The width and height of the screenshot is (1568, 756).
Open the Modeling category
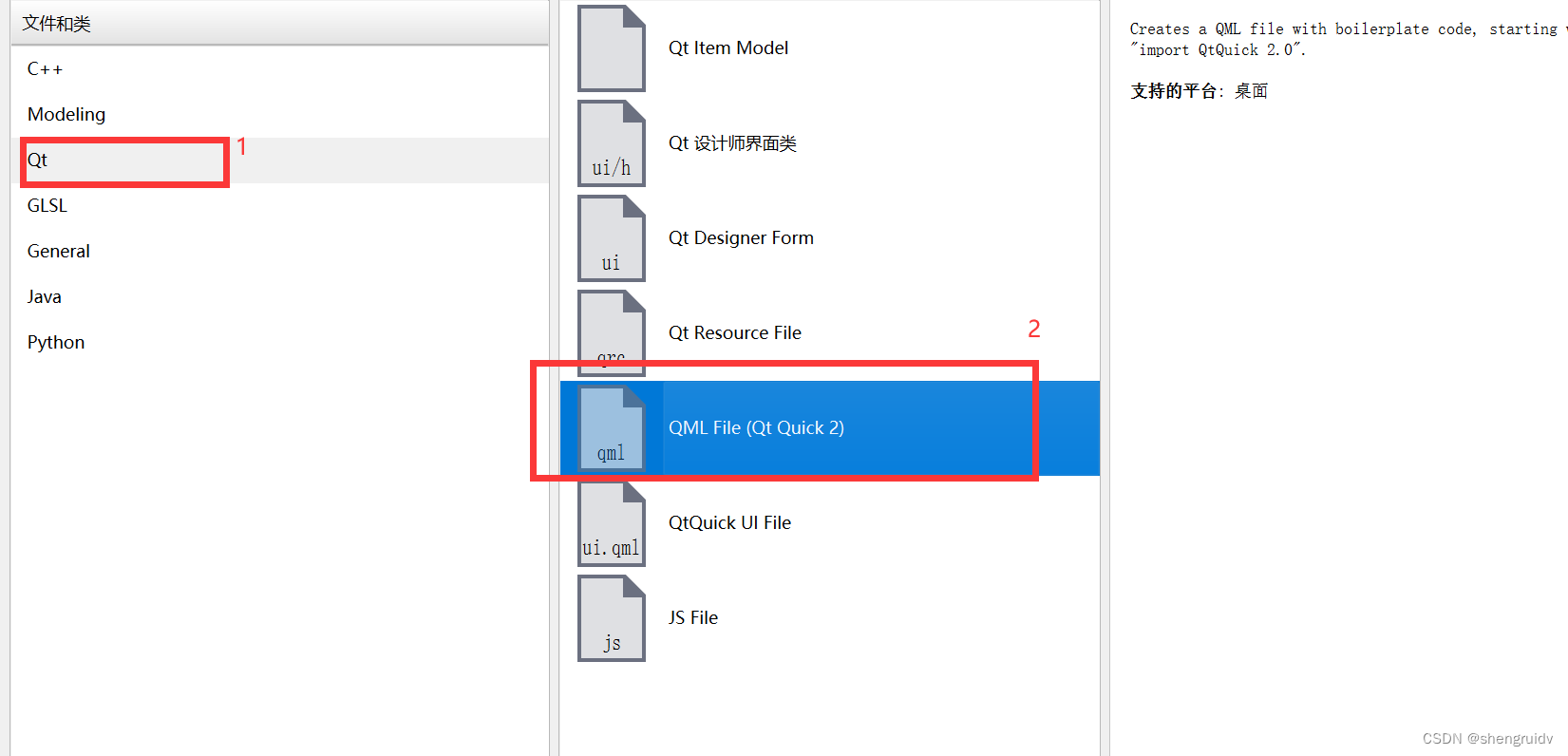(x=280, y=115)
